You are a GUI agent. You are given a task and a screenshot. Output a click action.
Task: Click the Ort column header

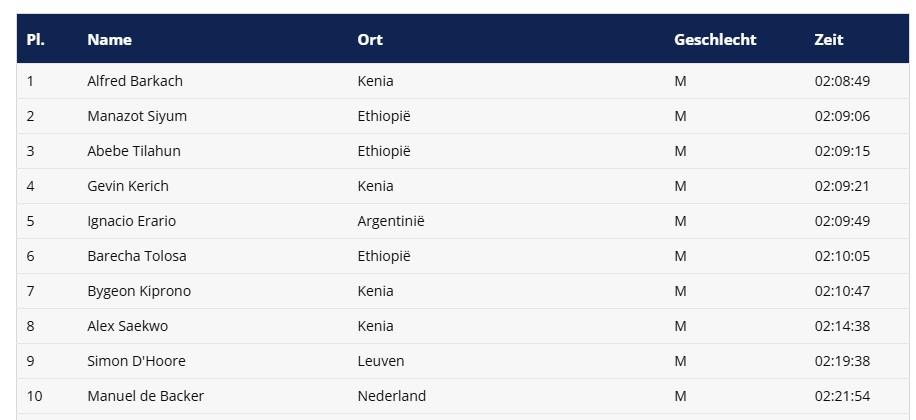click(370, 40)
